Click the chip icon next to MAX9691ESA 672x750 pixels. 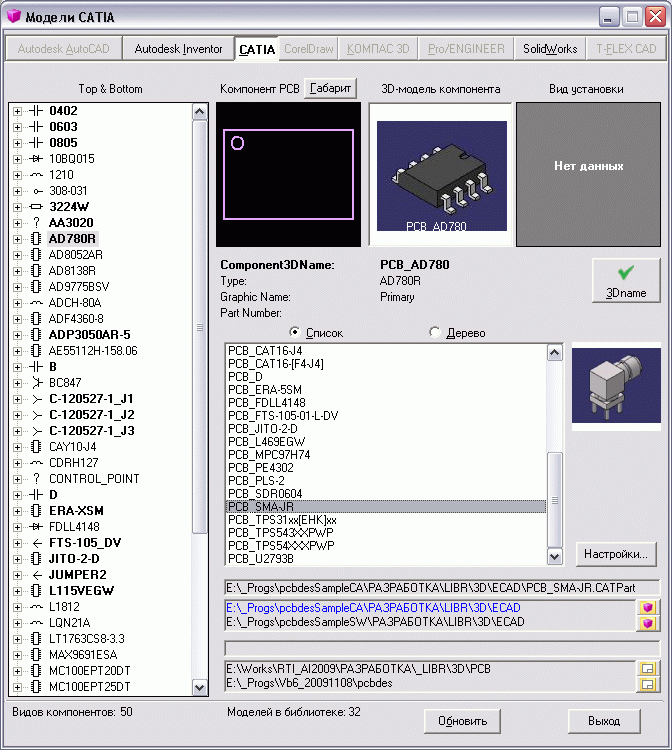click(36, 655)
